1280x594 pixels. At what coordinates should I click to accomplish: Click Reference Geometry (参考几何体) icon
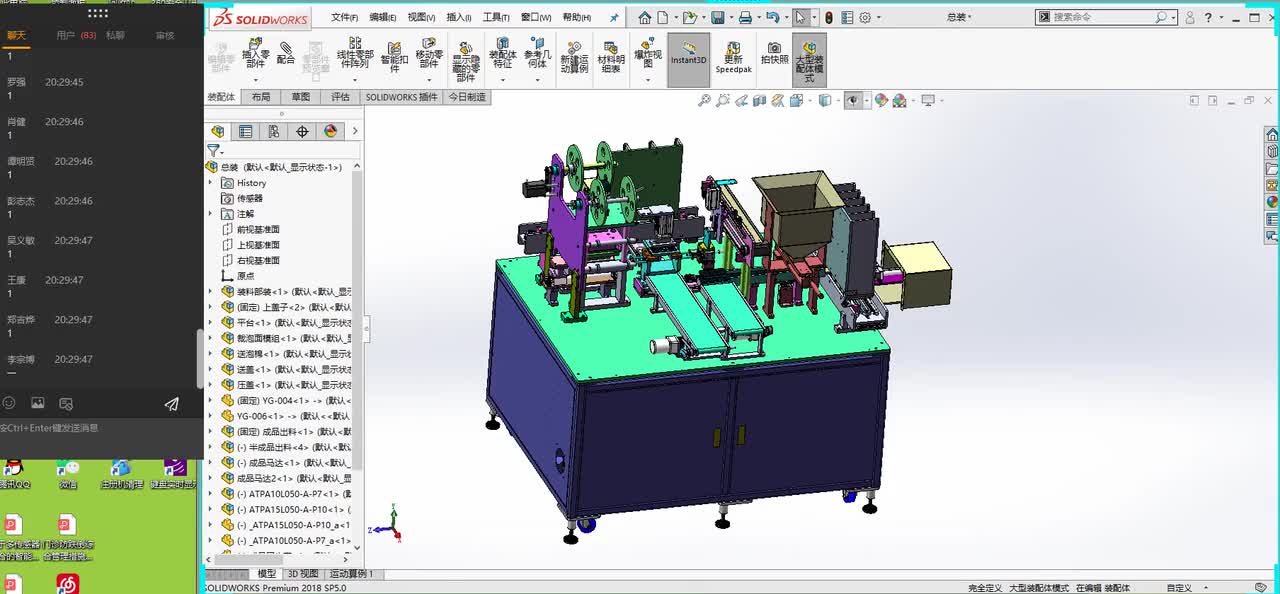(x=538, y=53)
